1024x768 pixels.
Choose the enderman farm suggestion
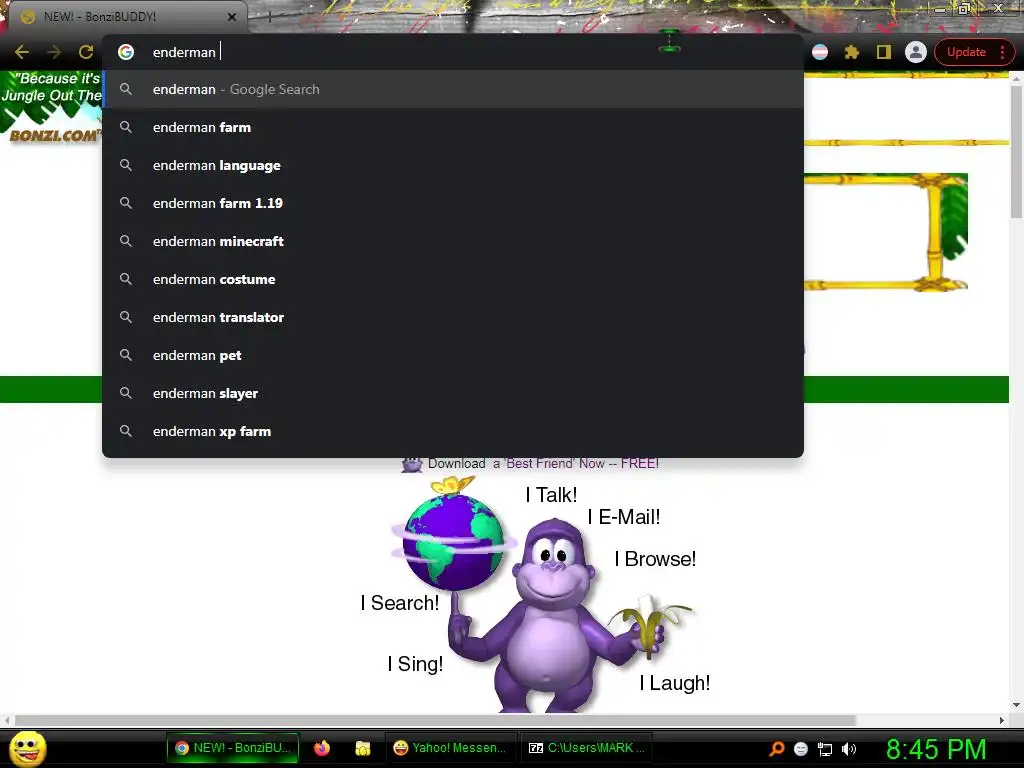pyautogui.click(x=453, y=127)
